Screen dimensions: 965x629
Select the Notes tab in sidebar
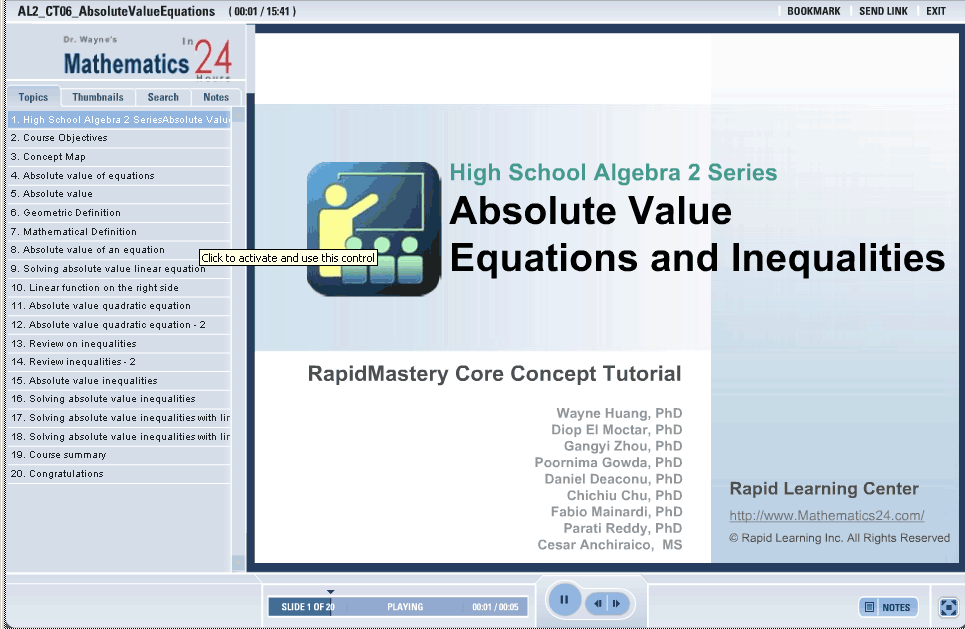point(216,97)
